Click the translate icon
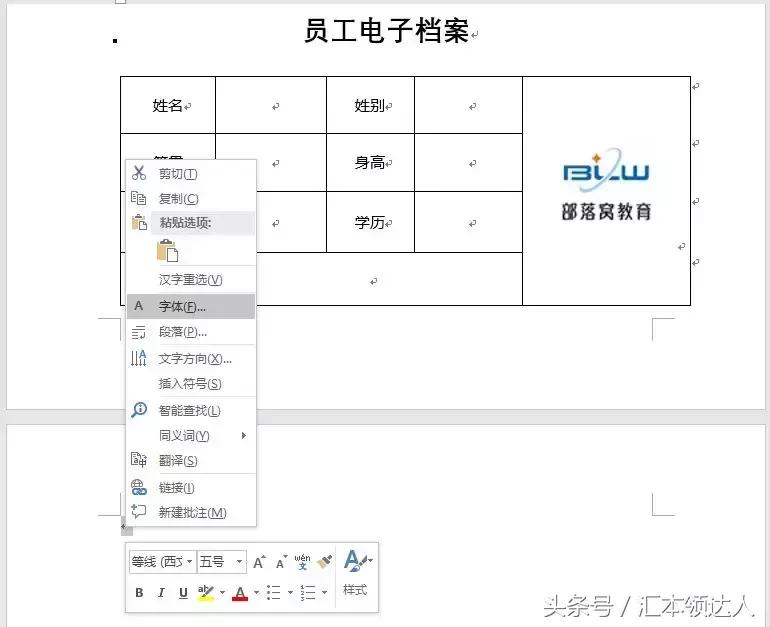The width and height of the screenshot is (770, 627). tap(139, 460)
